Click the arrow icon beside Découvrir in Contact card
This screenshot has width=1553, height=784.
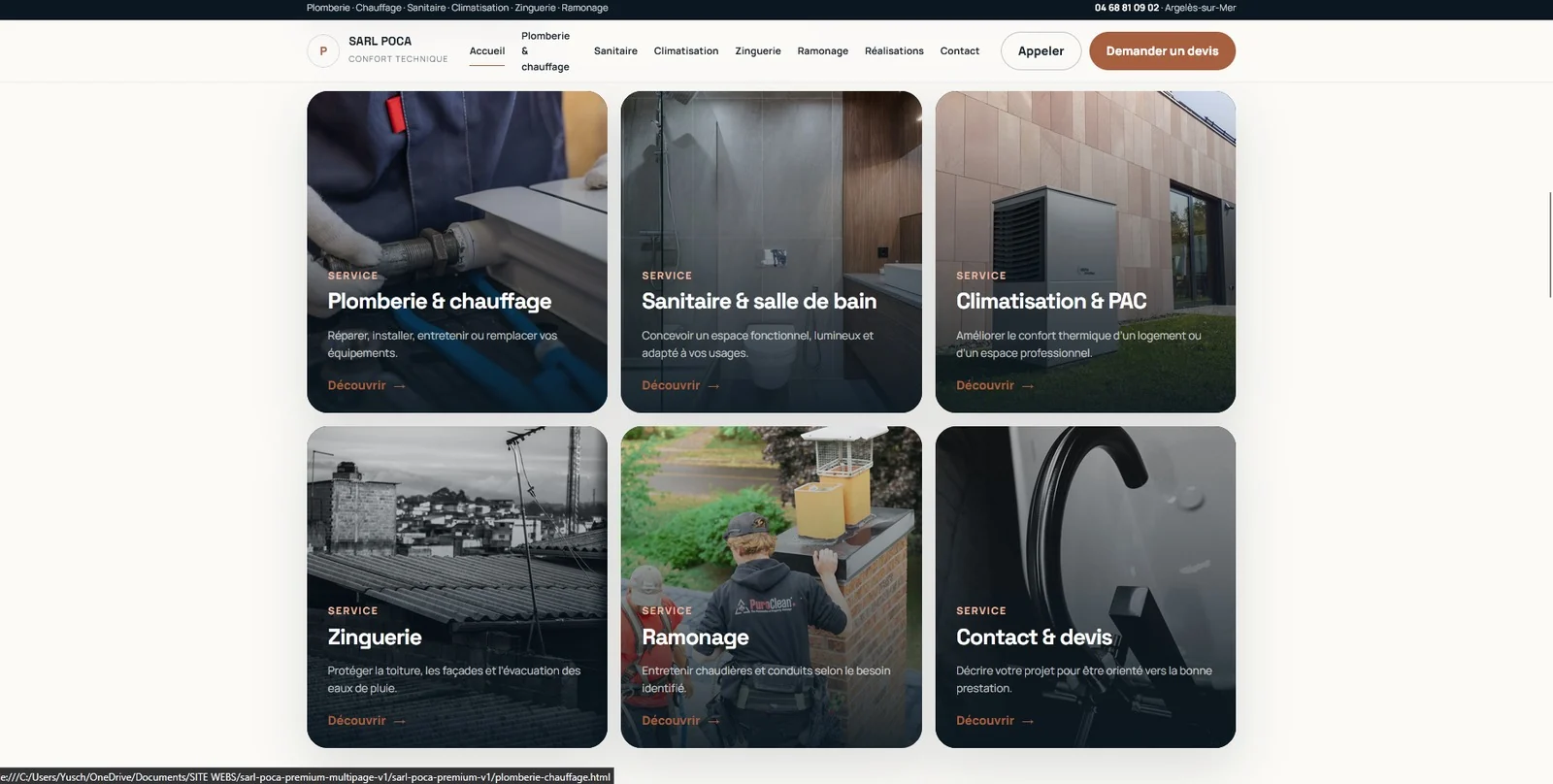click(1028, 722)
